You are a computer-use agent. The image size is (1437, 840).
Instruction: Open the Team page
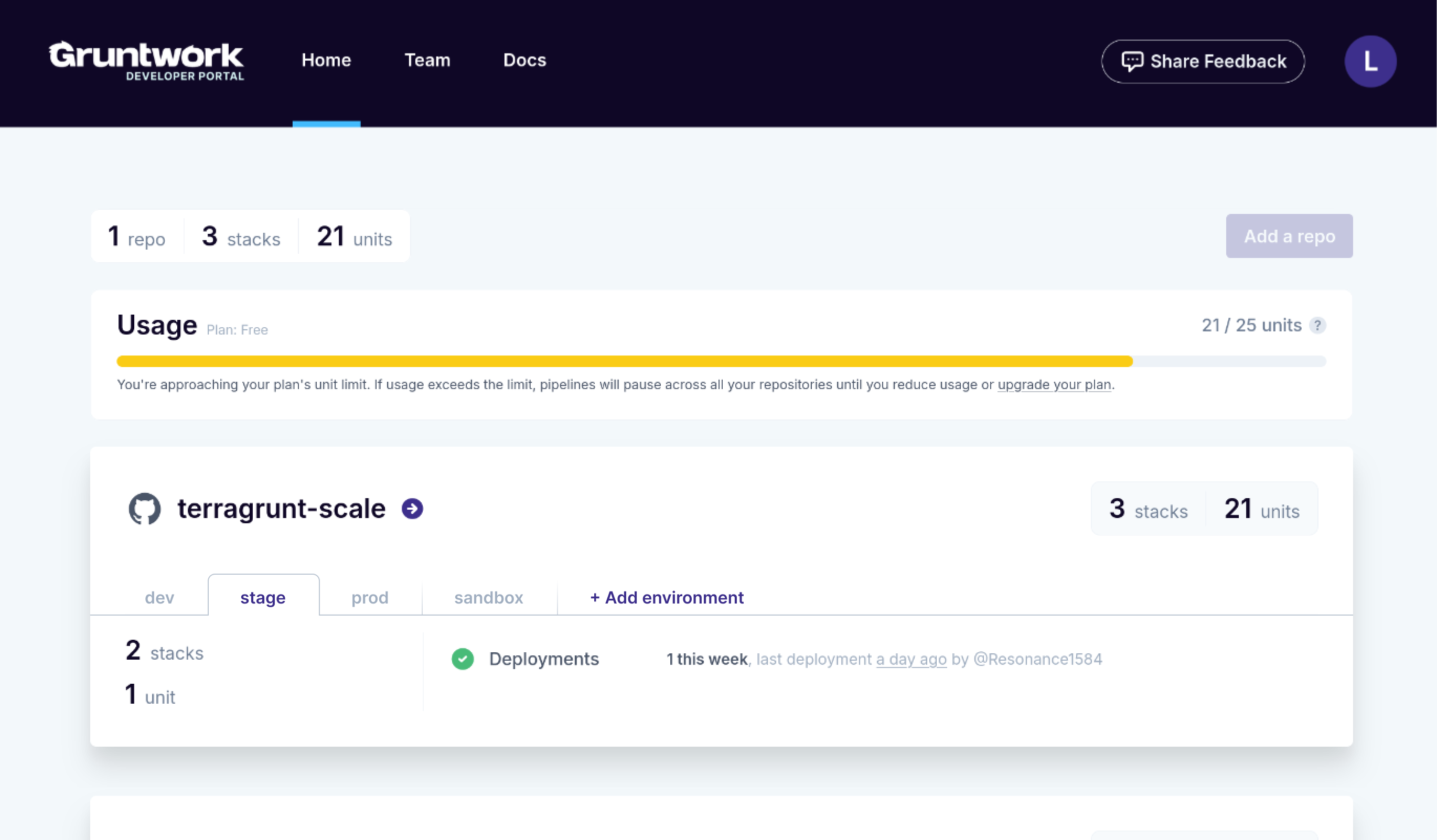(x=427, y=60)
